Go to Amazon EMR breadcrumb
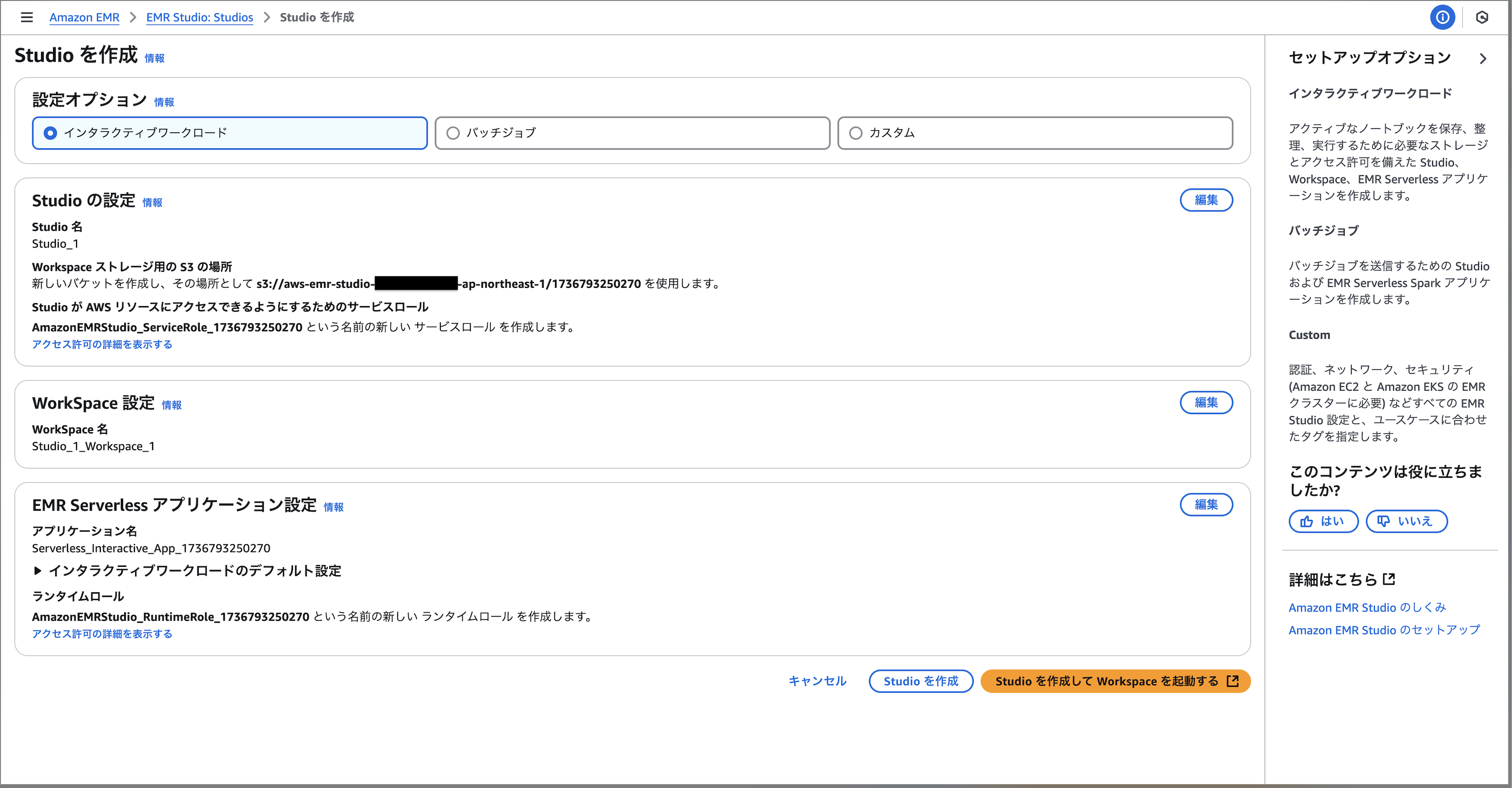 click(x=84, y=17)
